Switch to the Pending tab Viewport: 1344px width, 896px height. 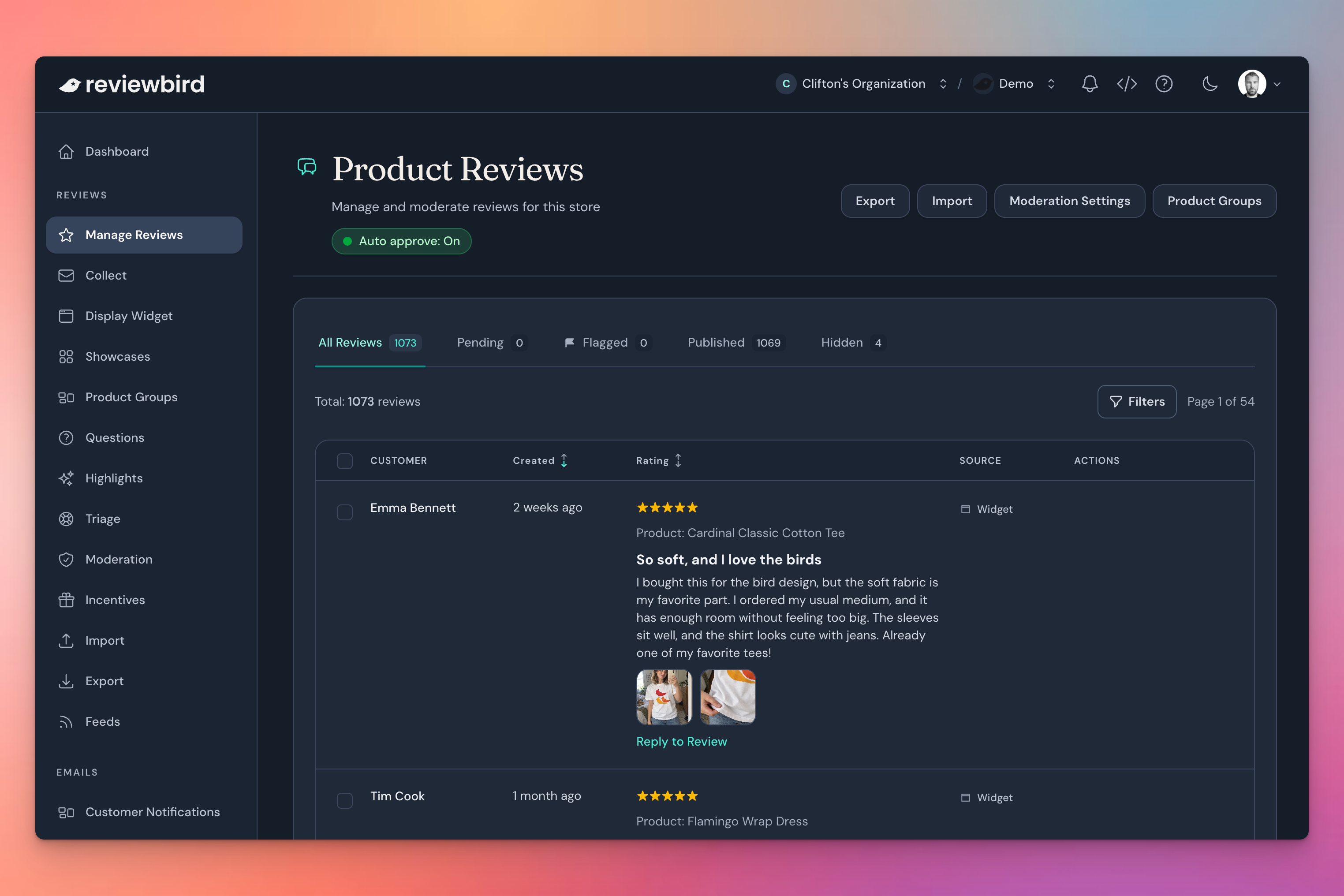coord(491,343)
